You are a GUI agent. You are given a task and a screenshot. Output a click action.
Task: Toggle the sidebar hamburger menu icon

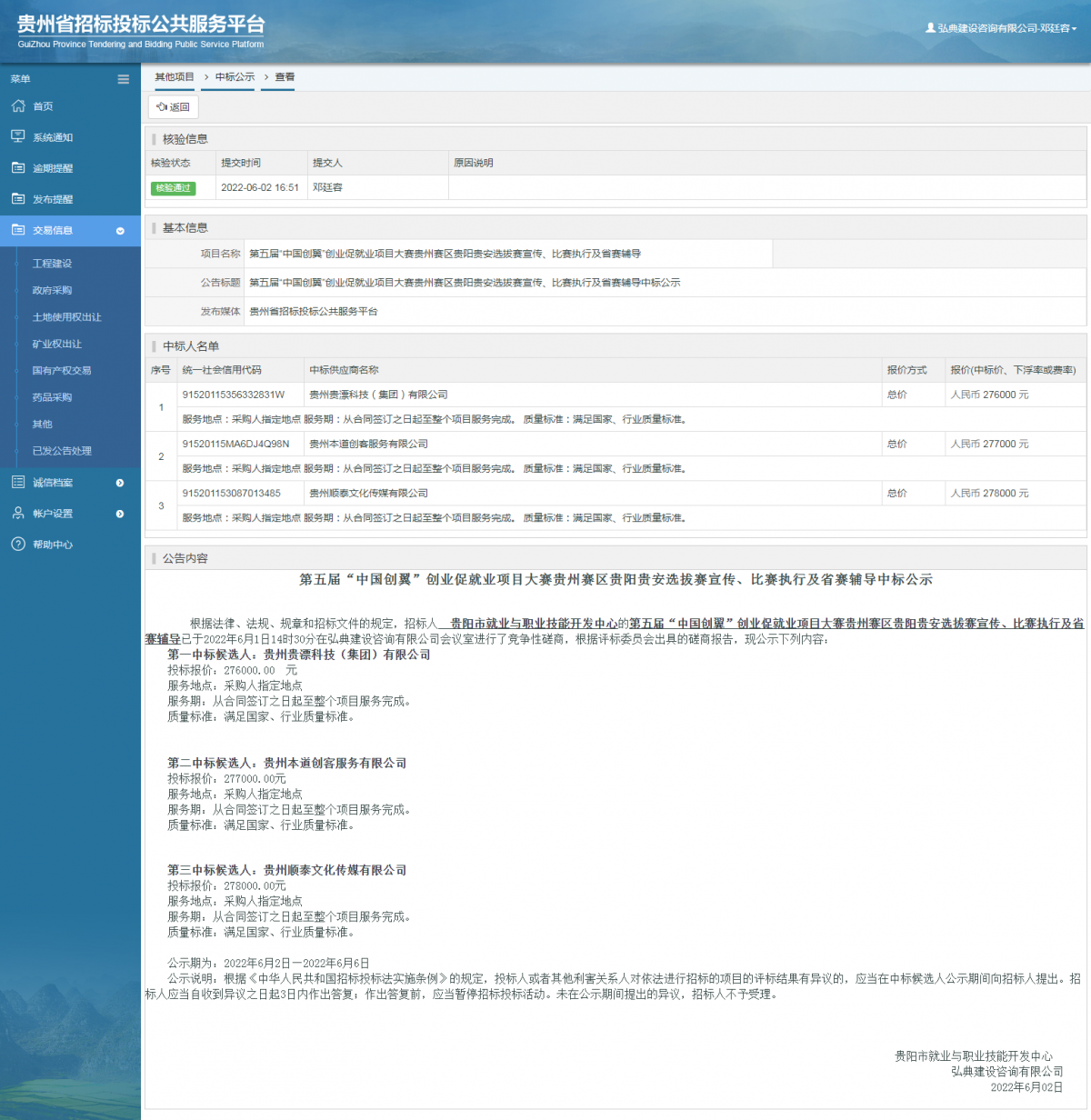pyautogui.click(x=123, y=79)
